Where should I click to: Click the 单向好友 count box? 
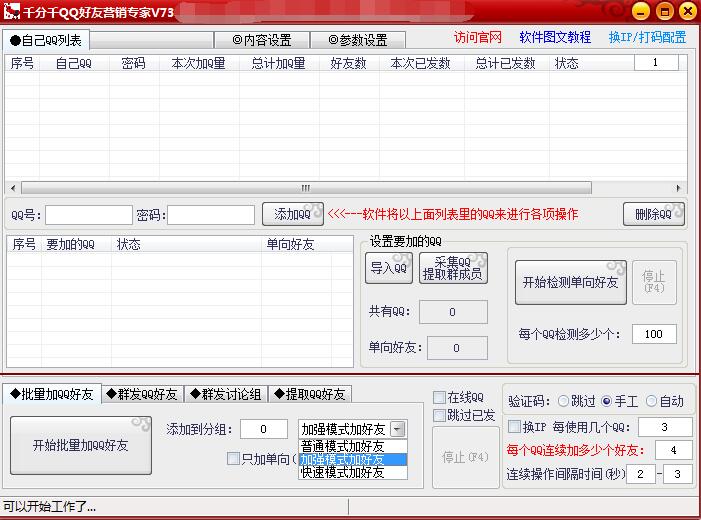coord(457,348)
